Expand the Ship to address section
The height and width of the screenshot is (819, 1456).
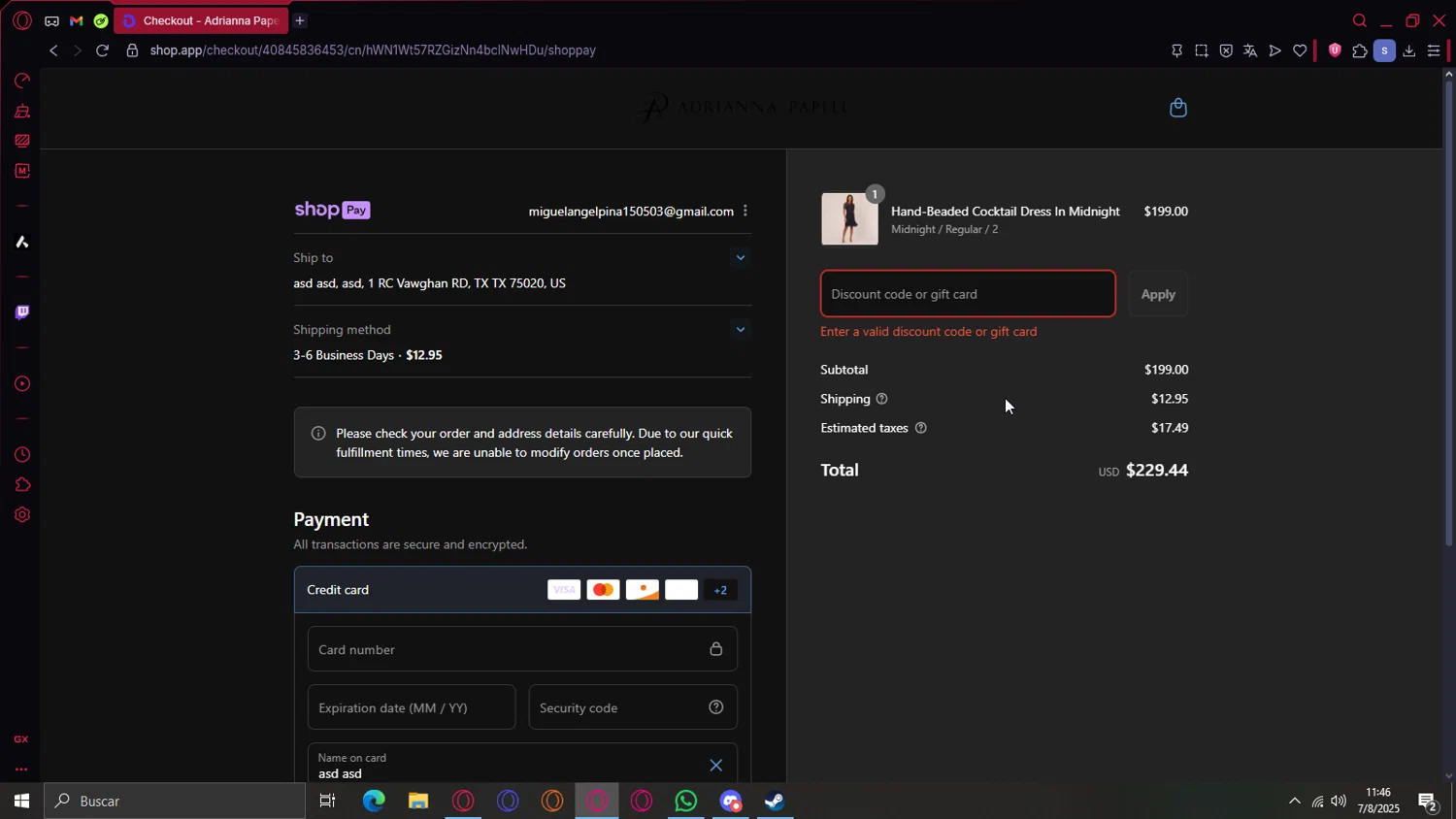coord(741,258)
